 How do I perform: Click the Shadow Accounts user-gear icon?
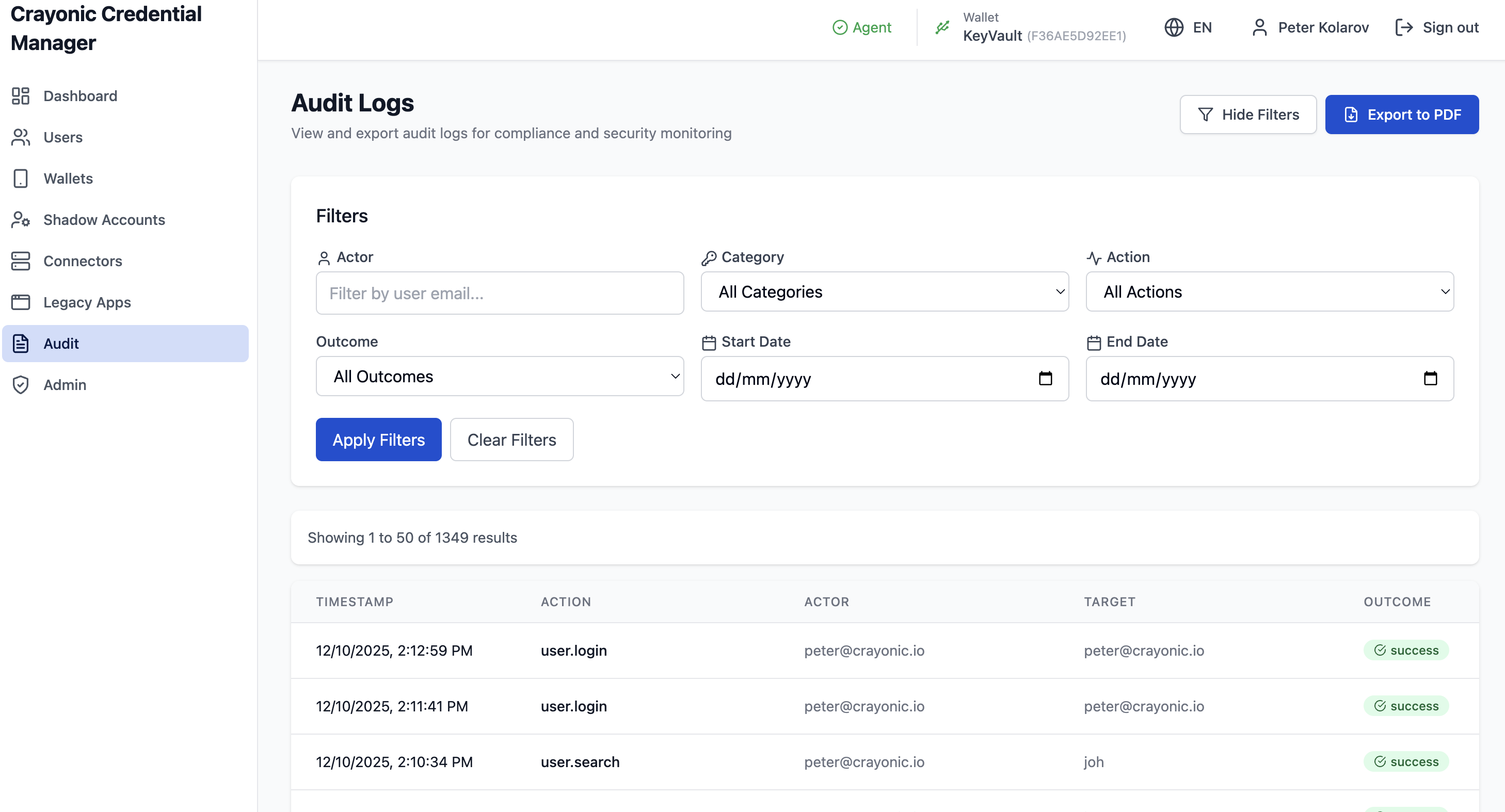tap(21, 220)
